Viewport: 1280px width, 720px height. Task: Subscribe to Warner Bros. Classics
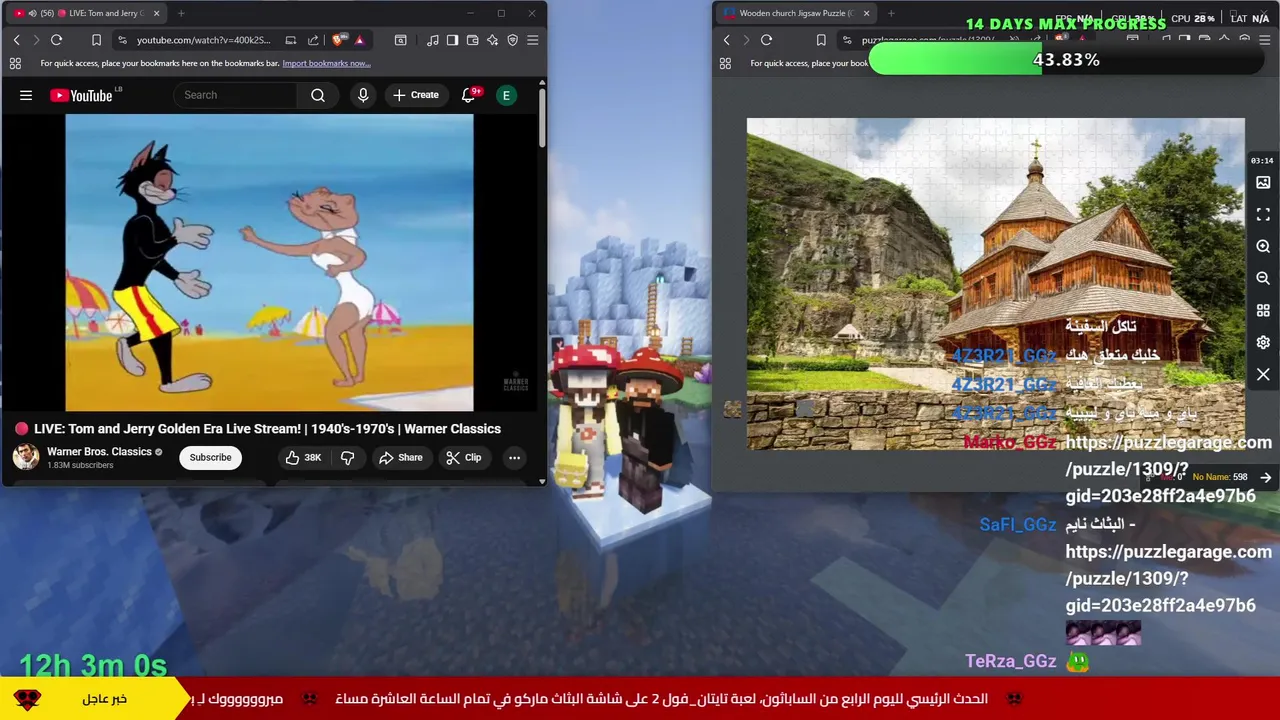(210, 457)
